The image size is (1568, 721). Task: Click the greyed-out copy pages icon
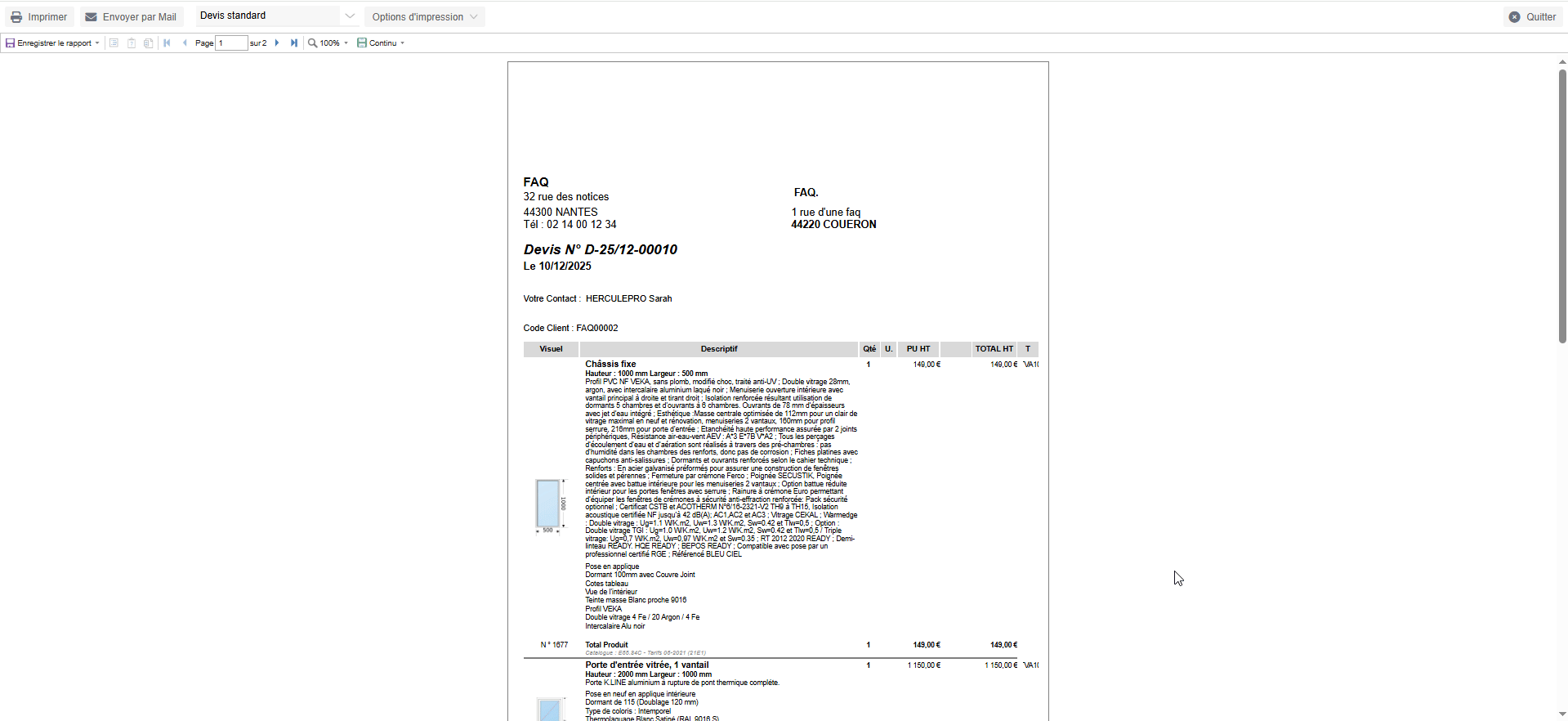click(148, 43)
